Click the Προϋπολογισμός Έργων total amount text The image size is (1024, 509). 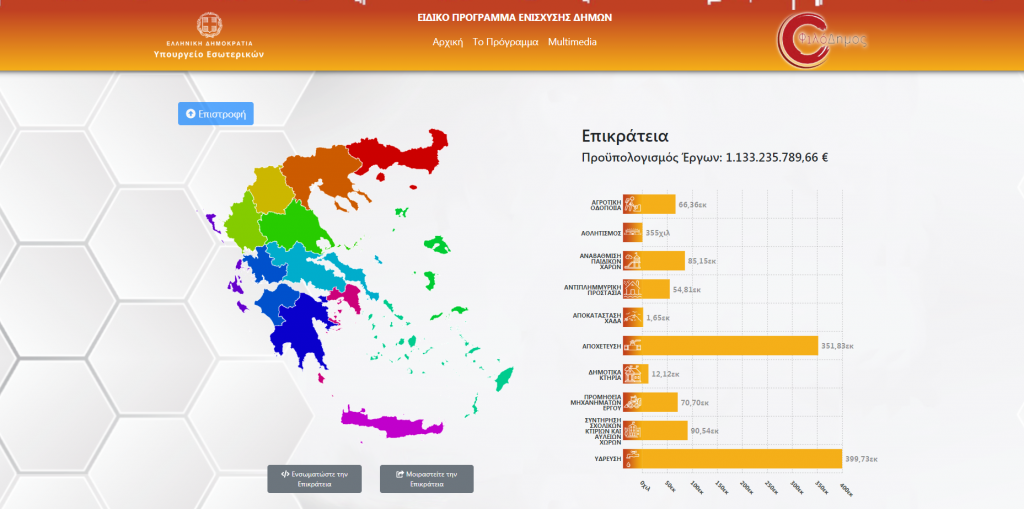point(705,157)
